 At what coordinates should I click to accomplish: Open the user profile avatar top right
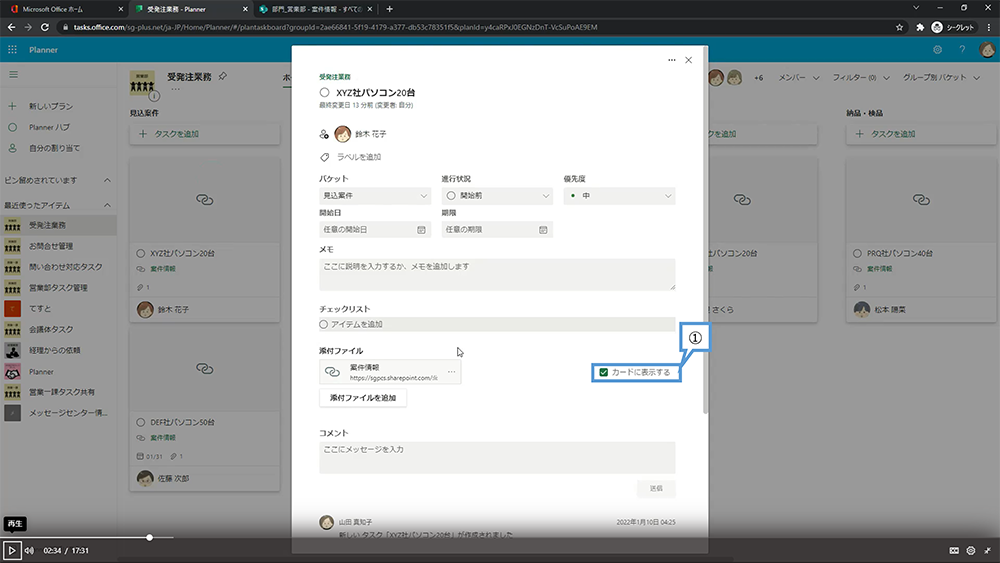click(987, 50)
